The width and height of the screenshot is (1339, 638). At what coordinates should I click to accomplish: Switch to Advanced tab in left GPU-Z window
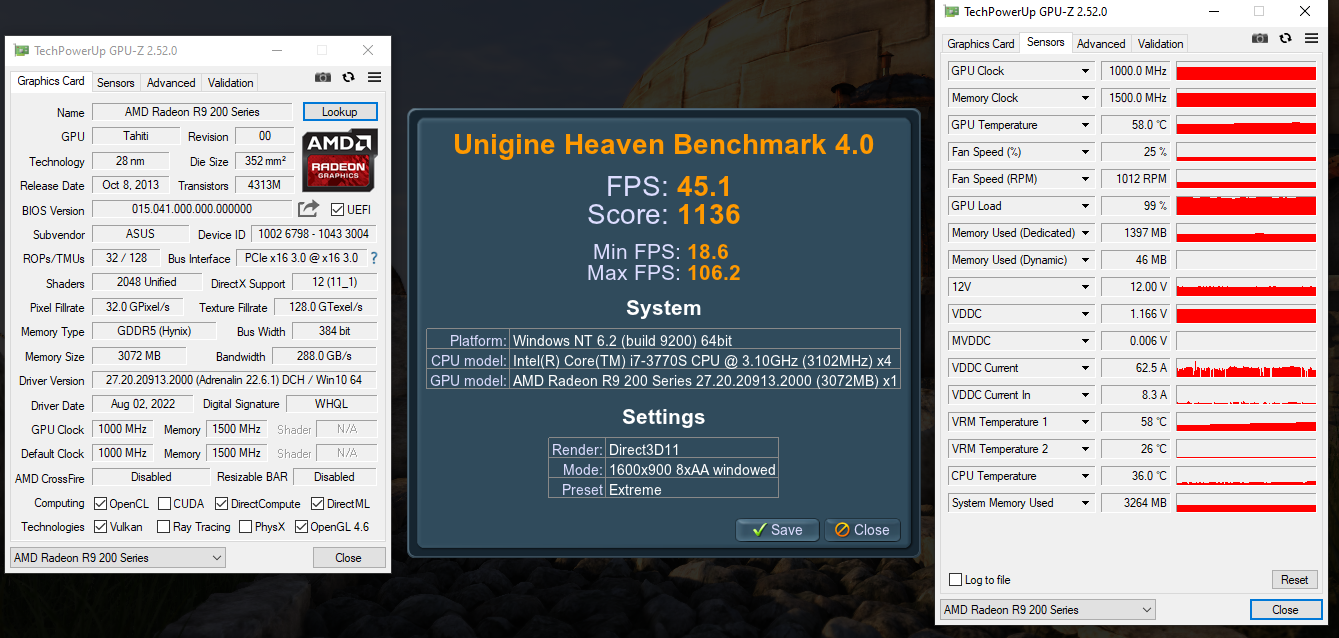[x=171, y=83]
